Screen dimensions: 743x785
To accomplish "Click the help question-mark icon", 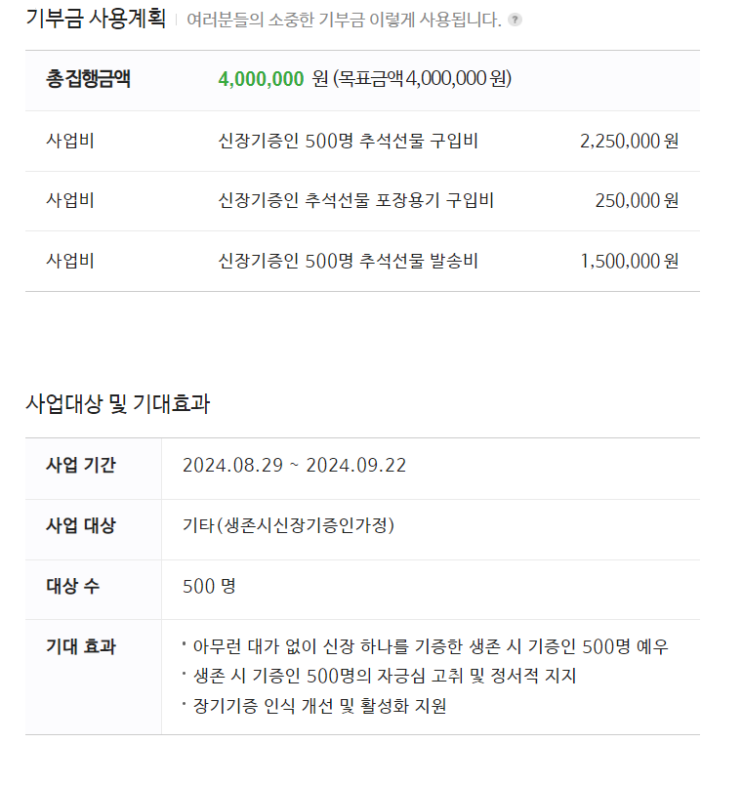I will (x=515, y=20).
